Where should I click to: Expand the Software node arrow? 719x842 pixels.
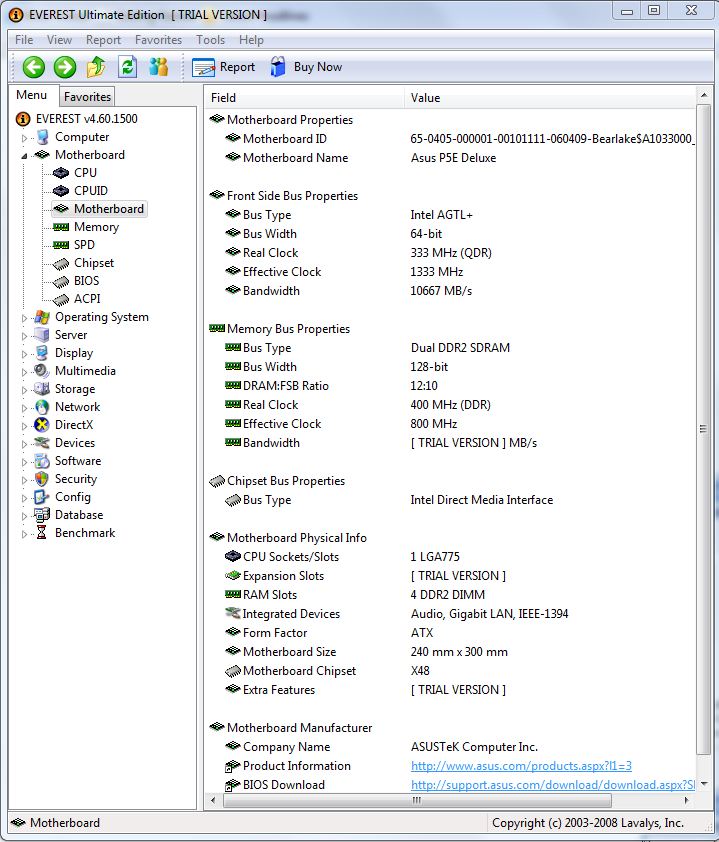pos(24,462)
